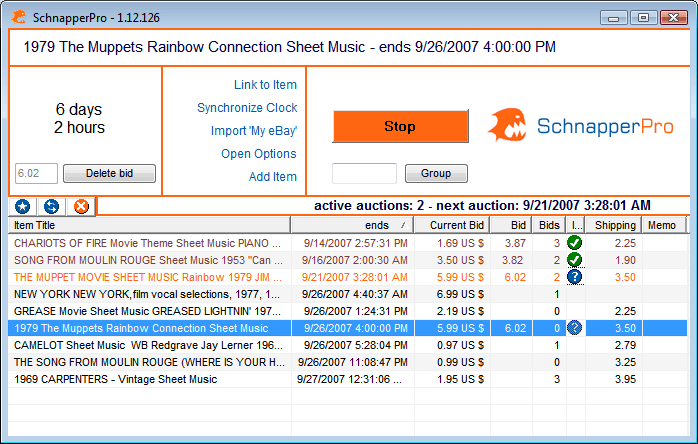Screen dimensions: 698x444
Task: Click Synchronize Clock link
Action: tap(247, 108)
